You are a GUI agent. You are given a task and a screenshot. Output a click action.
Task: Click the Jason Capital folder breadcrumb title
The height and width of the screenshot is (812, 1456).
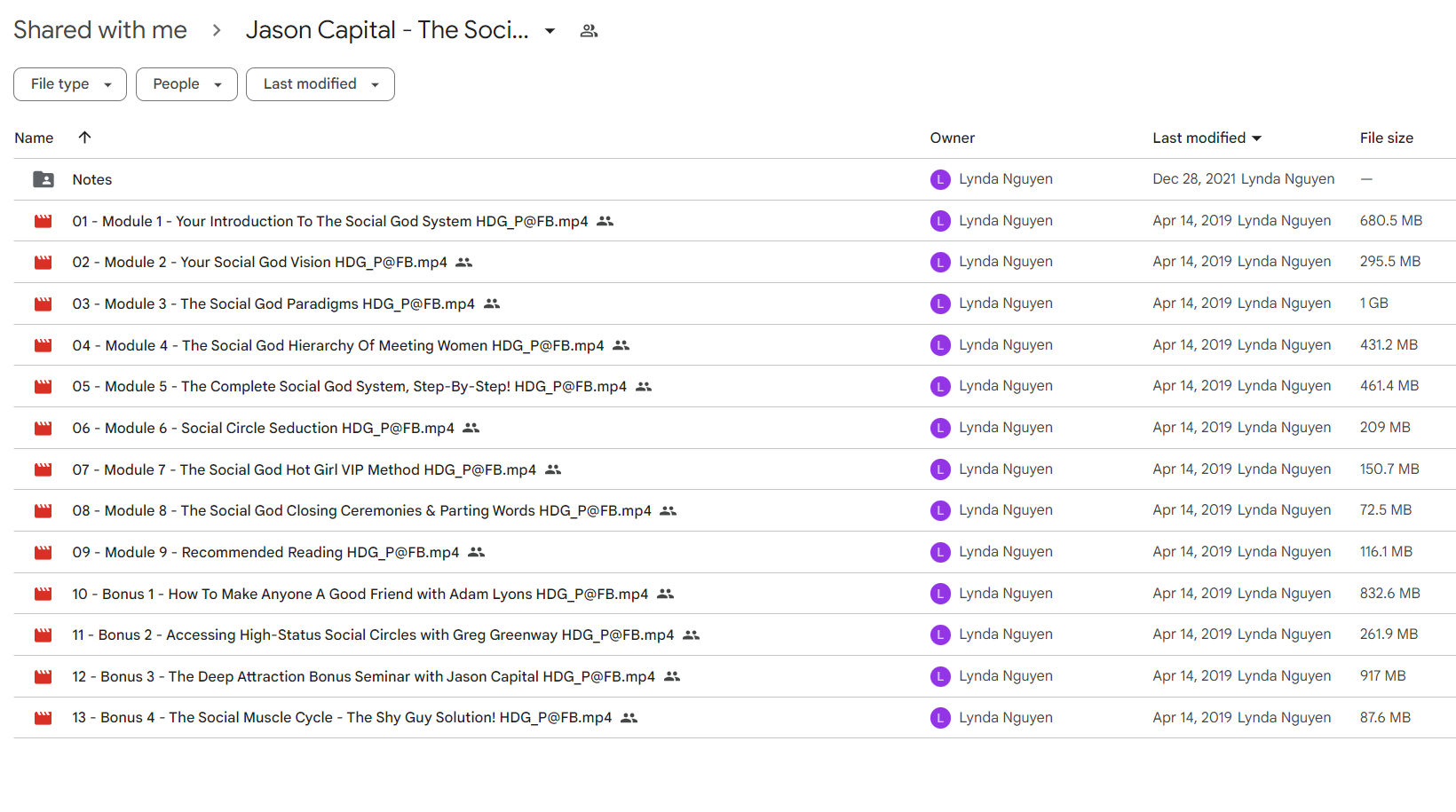[387, 30]
